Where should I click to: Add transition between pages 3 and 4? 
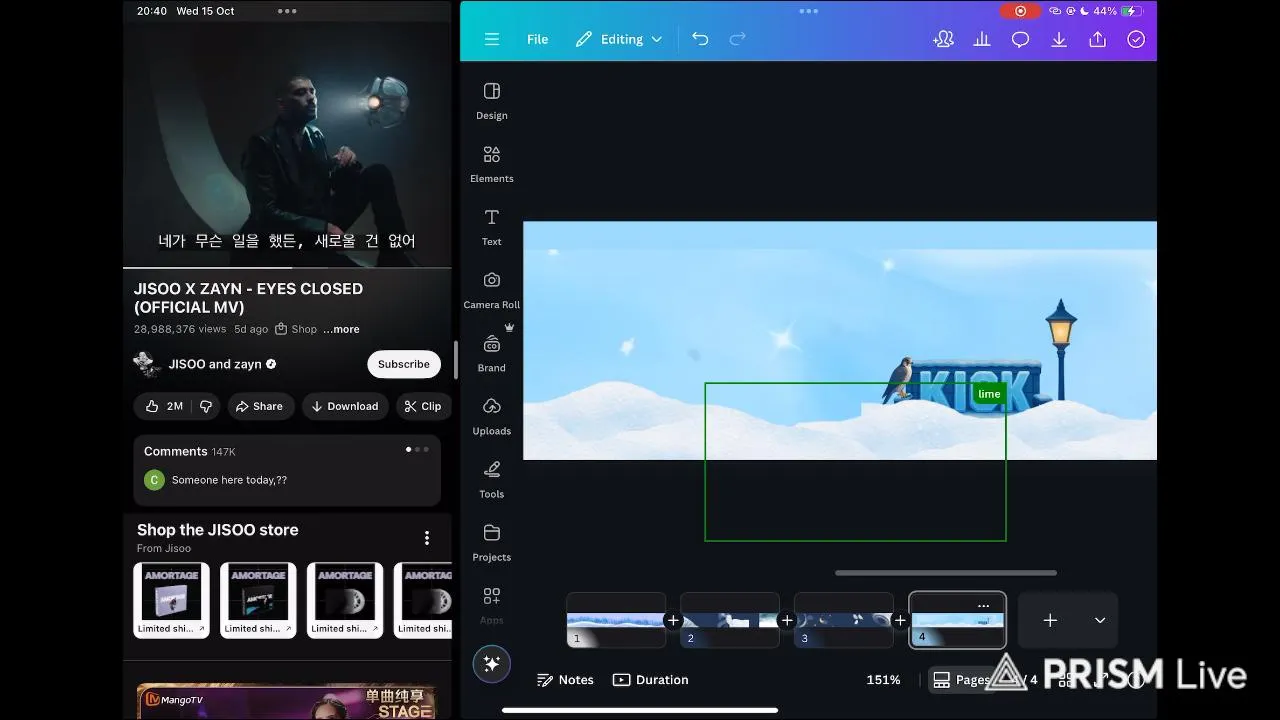(900, 620)
